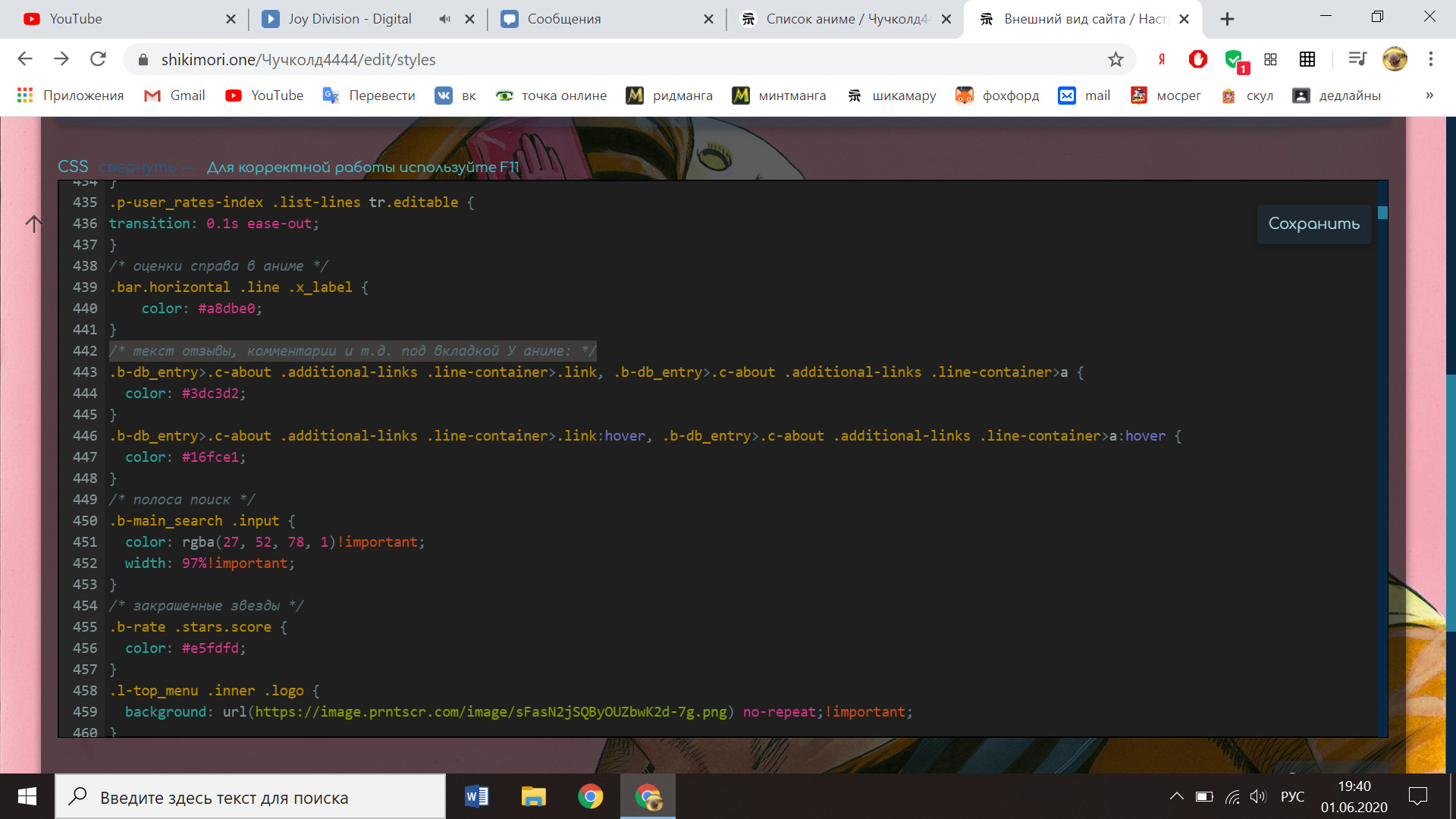
Task: Reload the page
Action: [x=98, y=59]
